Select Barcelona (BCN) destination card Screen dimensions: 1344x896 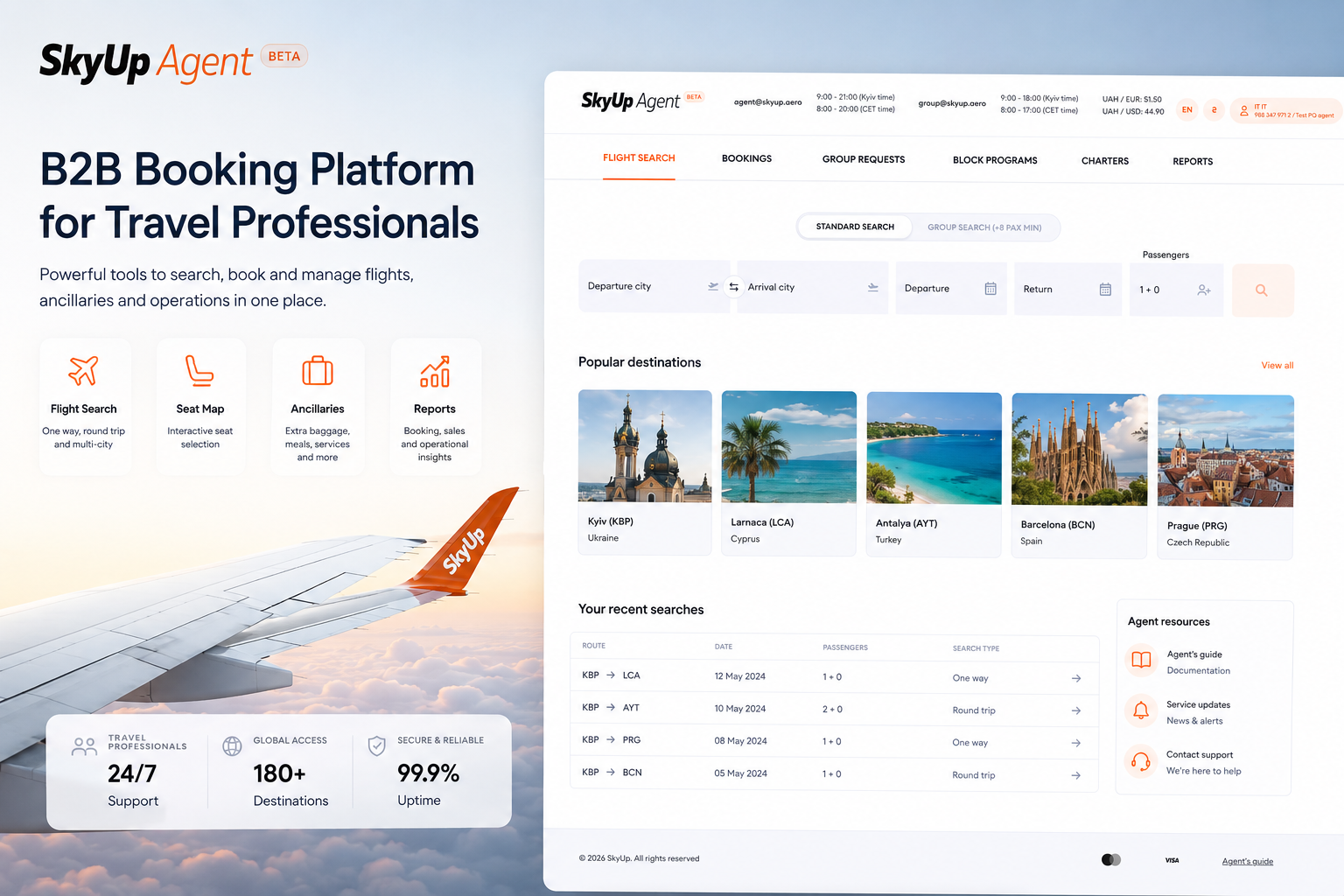pos(1079,476)
